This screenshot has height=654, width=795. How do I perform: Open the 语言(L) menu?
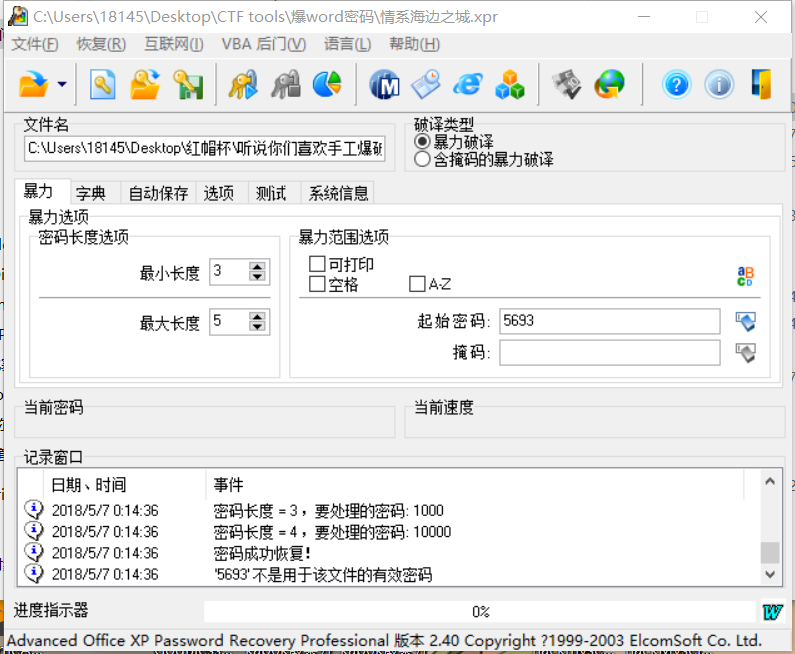(347, 44)
